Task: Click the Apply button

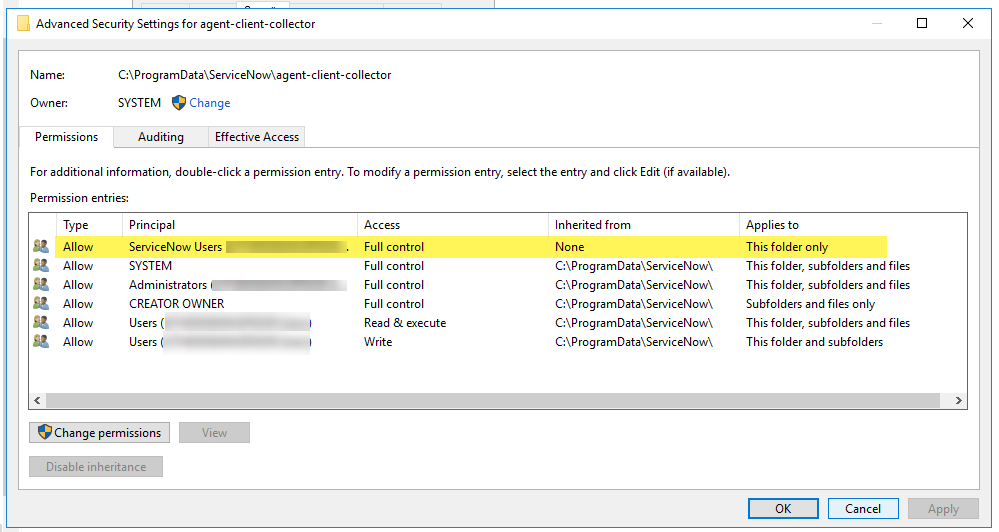Action: click(x=943, y=508)
